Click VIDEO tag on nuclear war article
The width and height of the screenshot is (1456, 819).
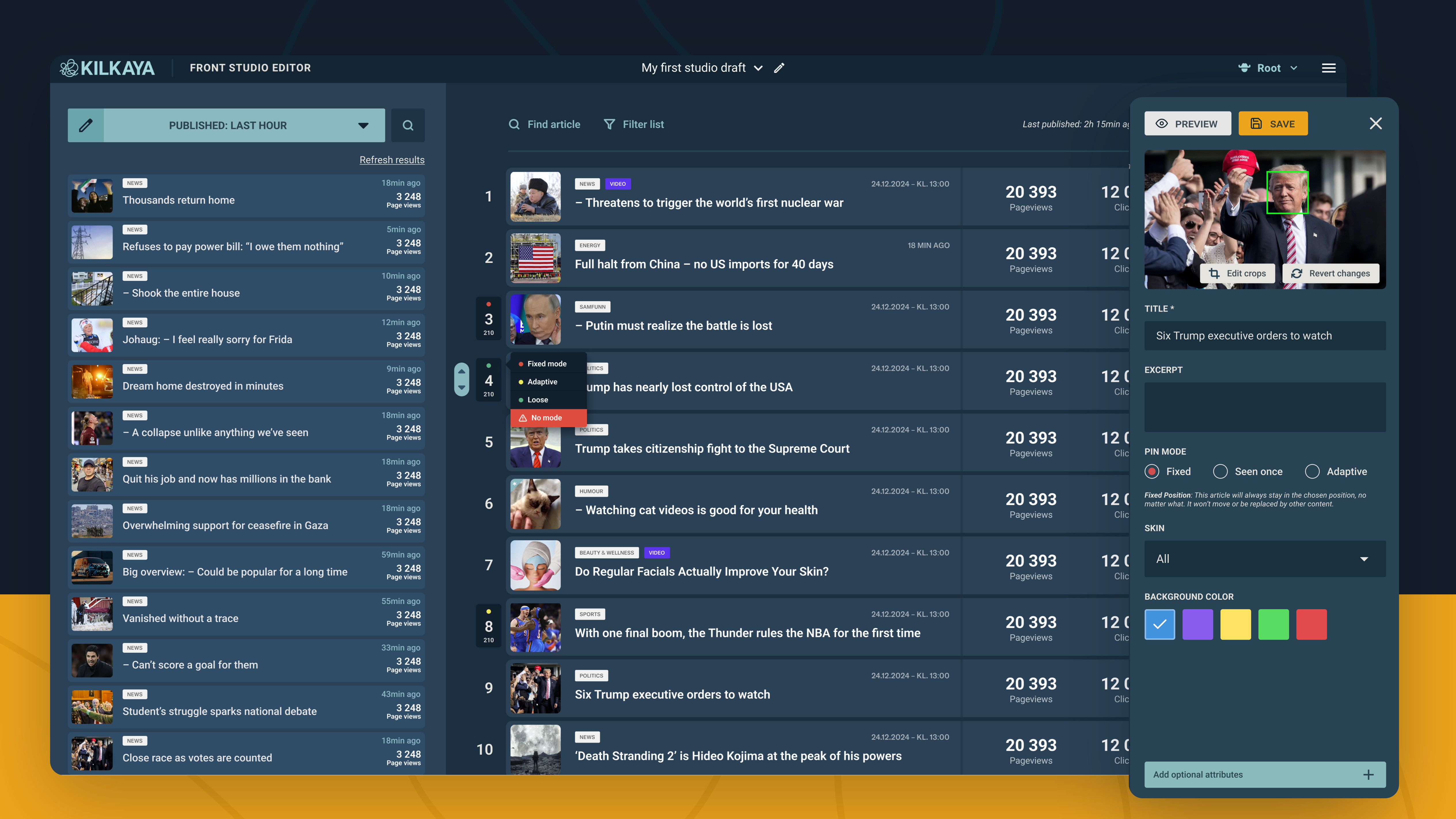point(618,184)
